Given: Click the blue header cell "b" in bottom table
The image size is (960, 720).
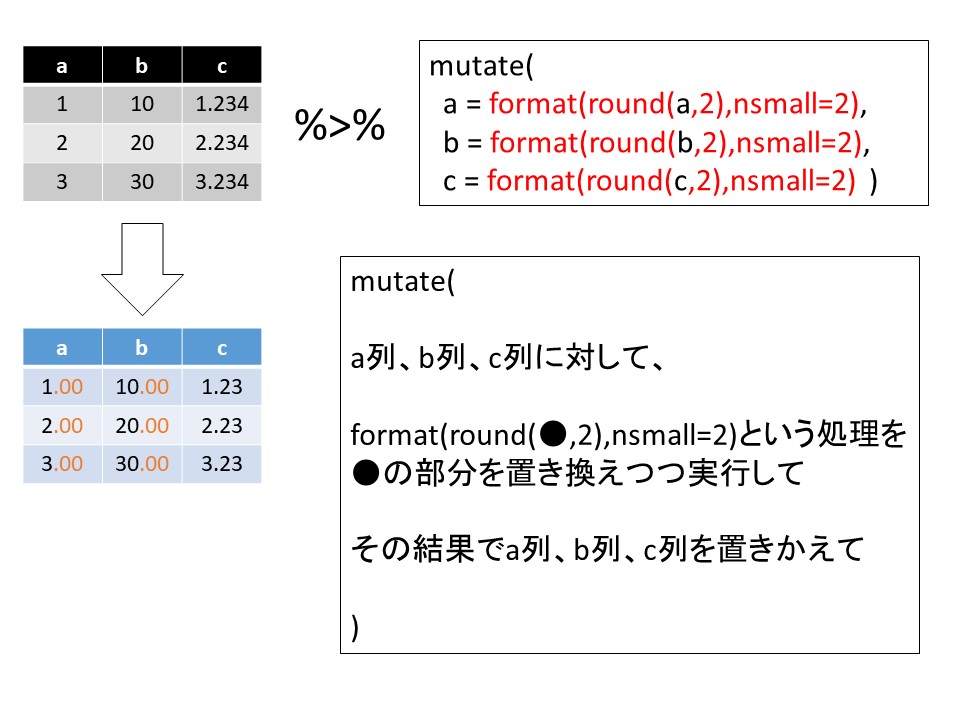Looking at the screenshot, I should click(x=142, y=348).
